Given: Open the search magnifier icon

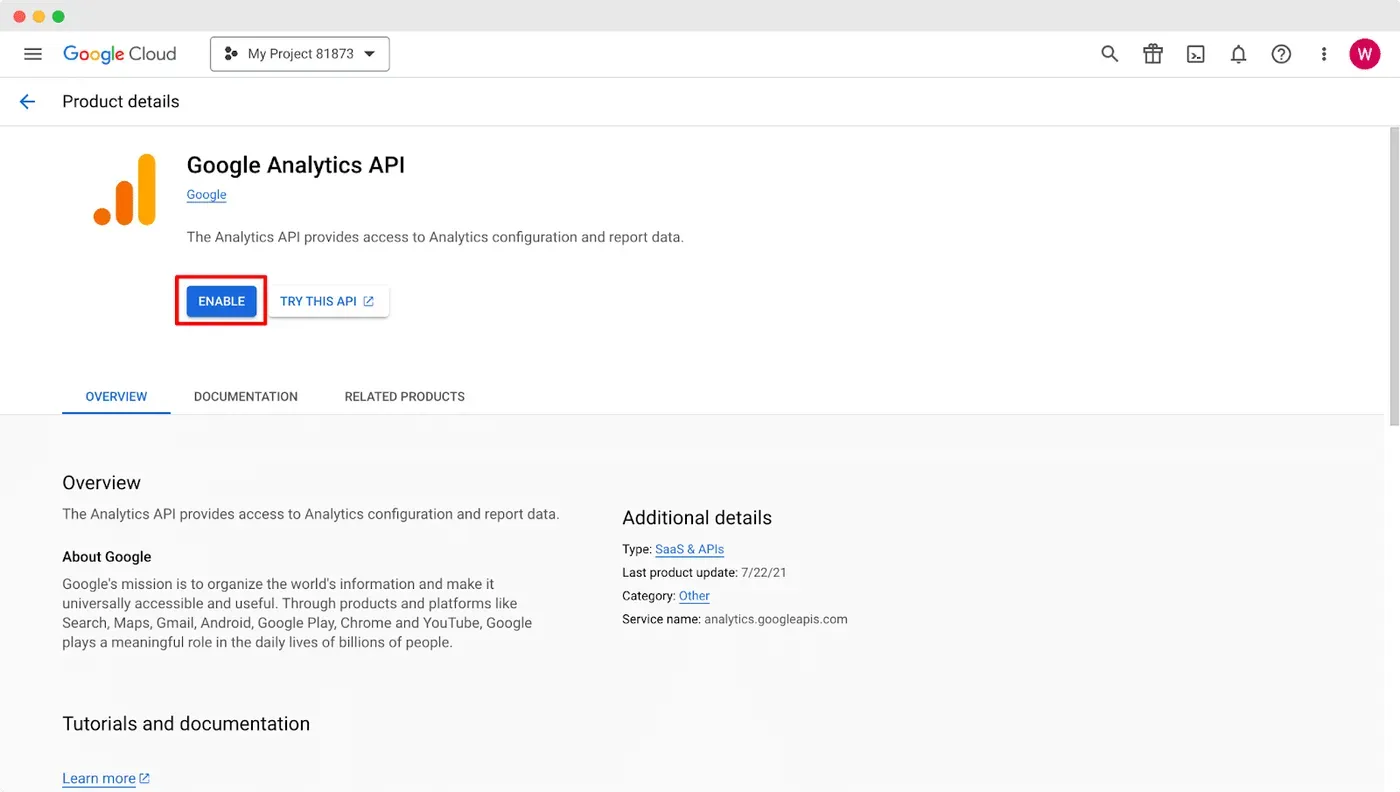Looking at the screenshot, I should point(1109,54).
